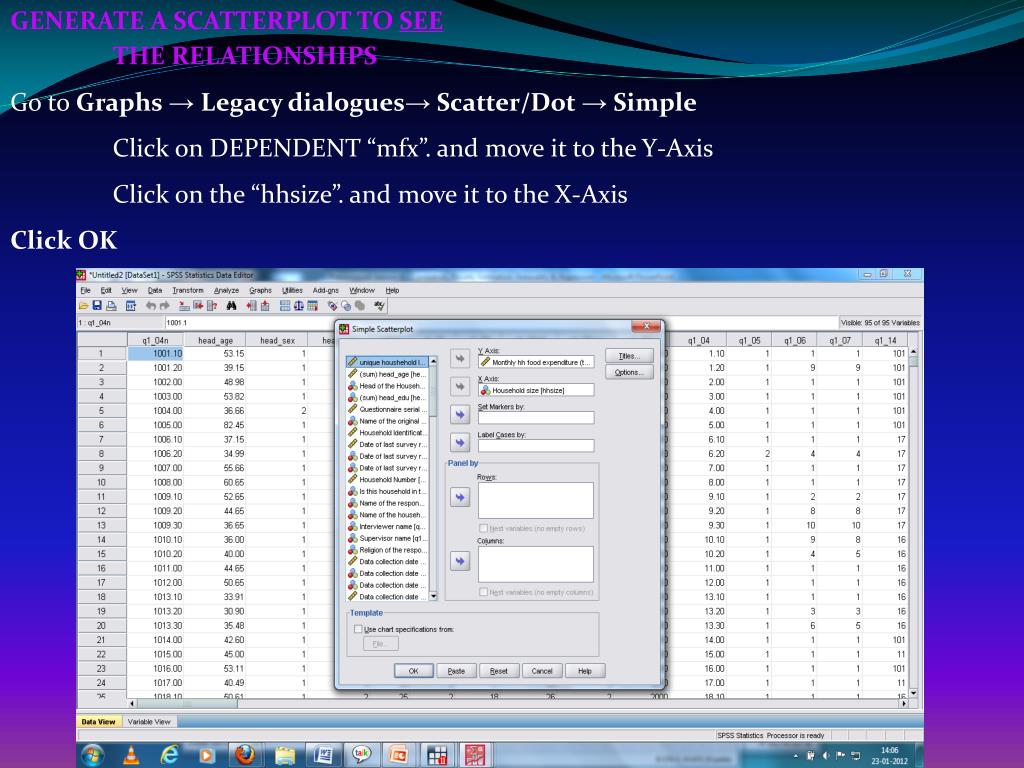Click the Open data document toolbar icon
The image size is (1024, 768).
(x=84, y=306)
